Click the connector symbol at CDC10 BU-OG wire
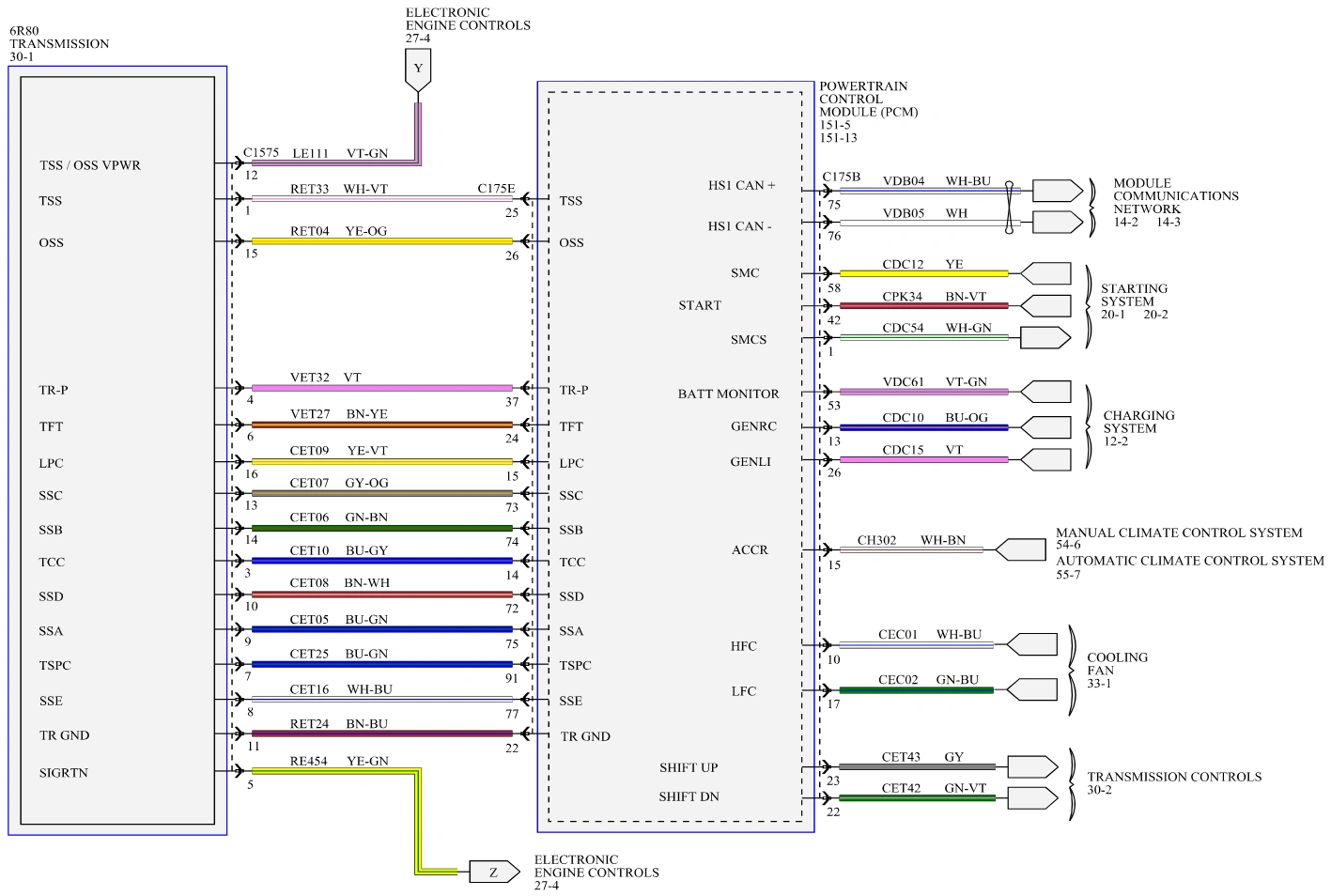The image size is (1331, 896). (x=1045, y=427)
